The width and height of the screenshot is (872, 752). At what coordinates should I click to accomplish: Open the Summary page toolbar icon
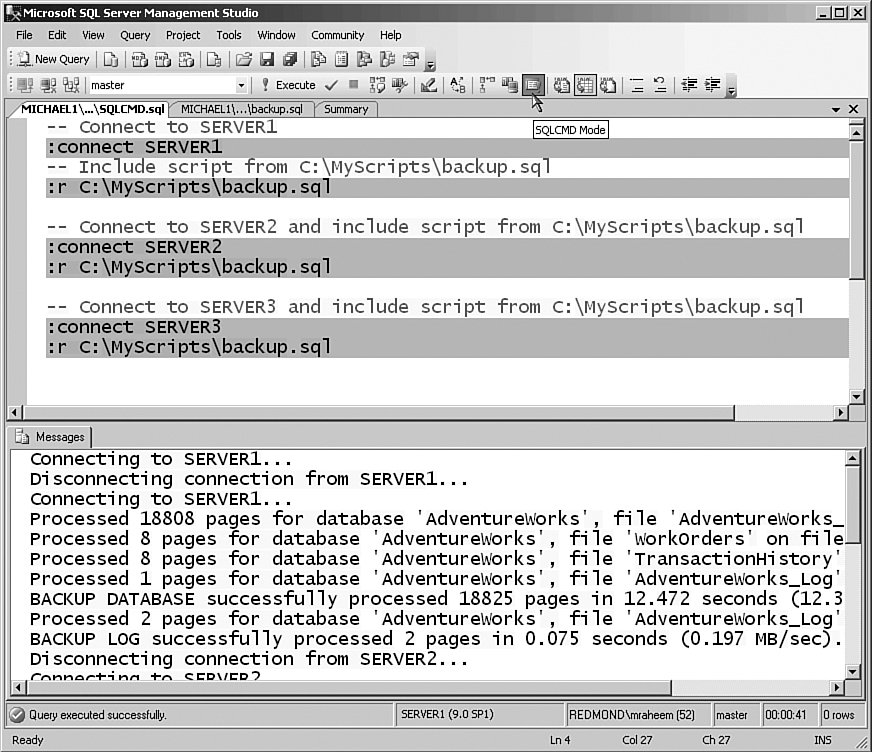click(x=341, y=60)
